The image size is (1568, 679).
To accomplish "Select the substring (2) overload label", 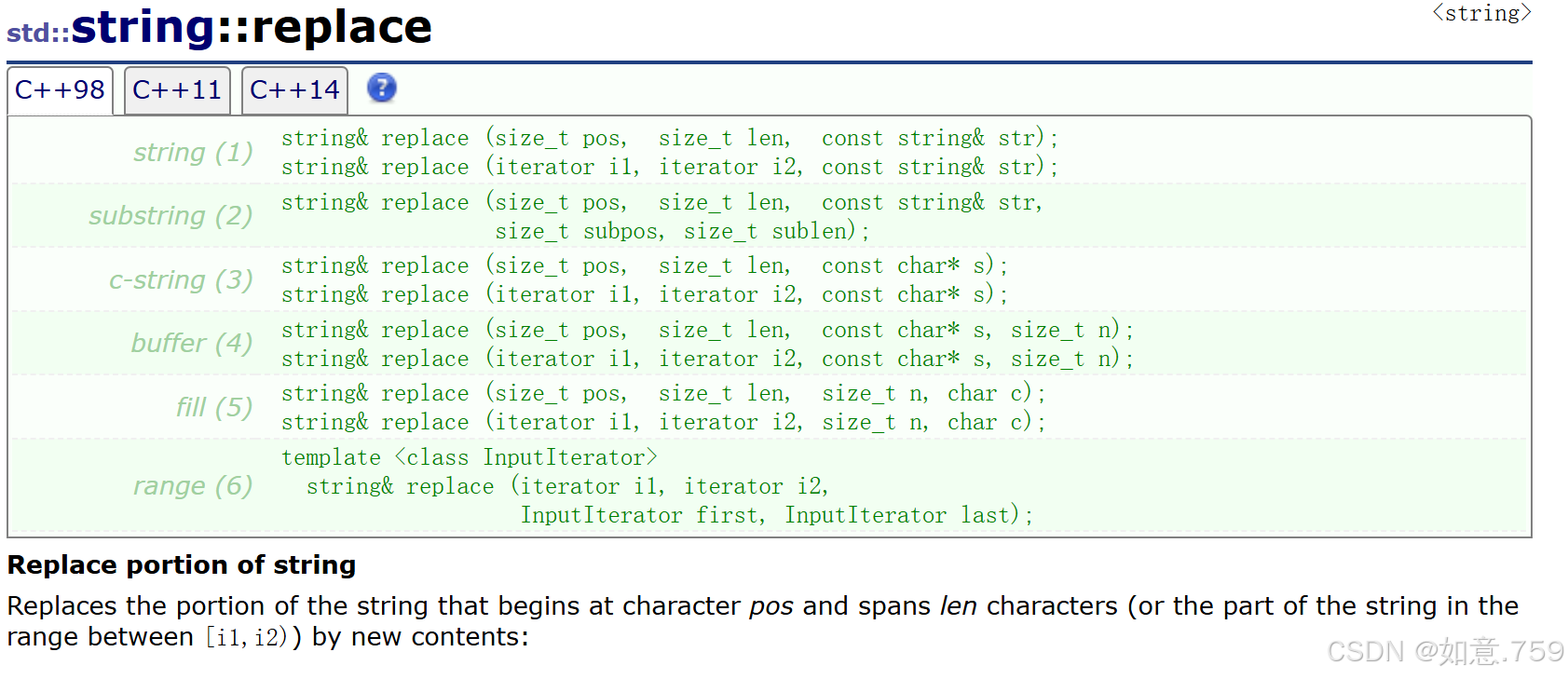I will pos(170,215).
